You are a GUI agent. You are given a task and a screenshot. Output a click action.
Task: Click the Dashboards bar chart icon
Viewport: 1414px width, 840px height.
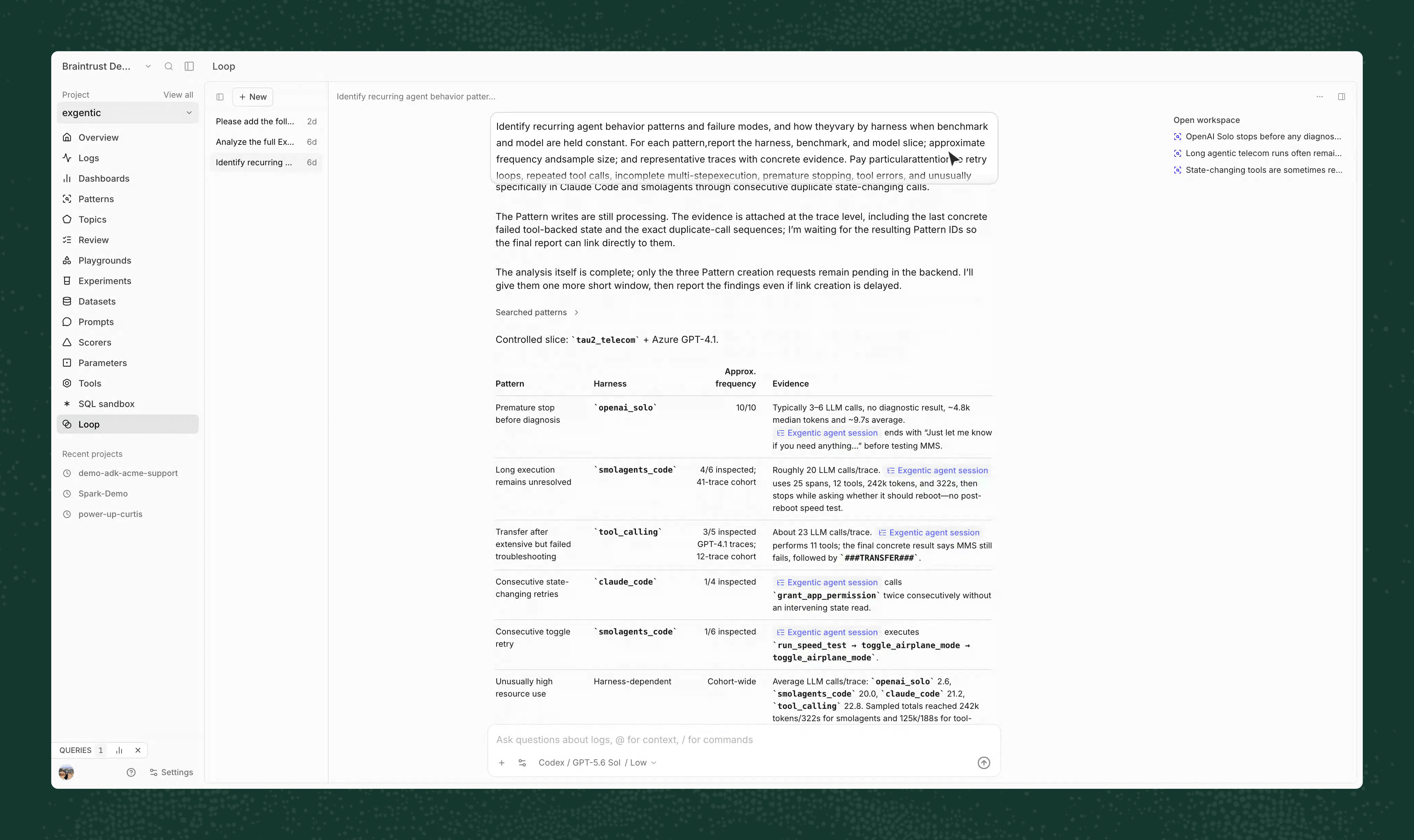[x=67, y=178]
